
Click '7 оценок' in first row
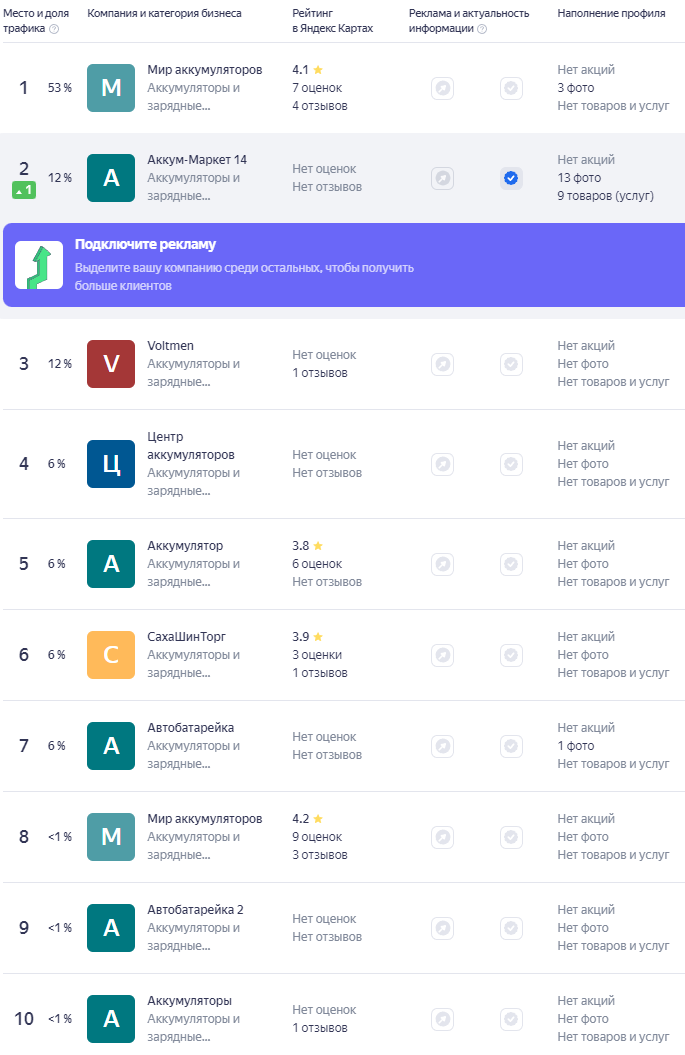click(317, 88)
